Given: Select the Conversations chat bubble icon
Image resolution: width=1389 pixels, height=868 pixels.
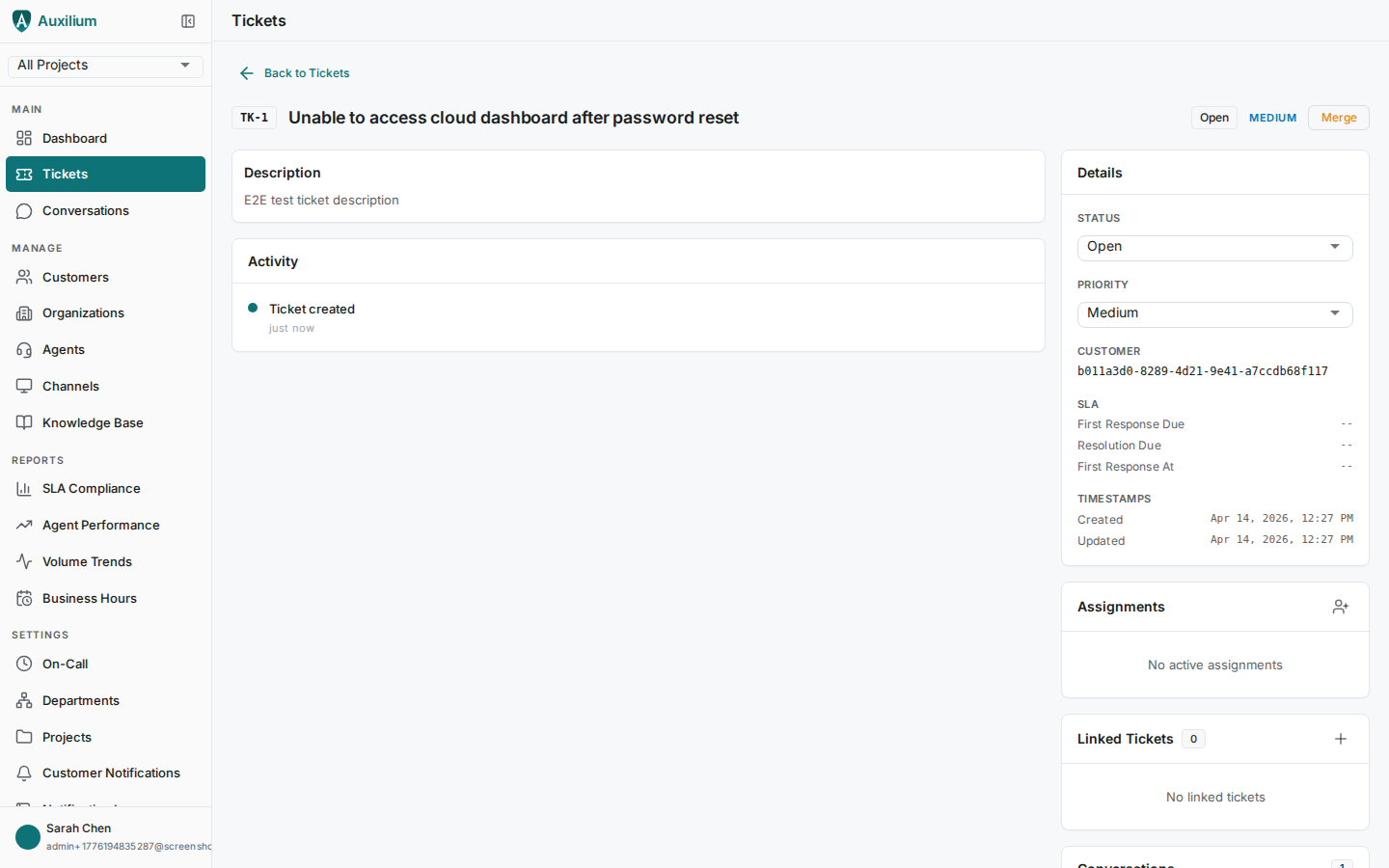Looking at the screenshot, I should (23, 210).
